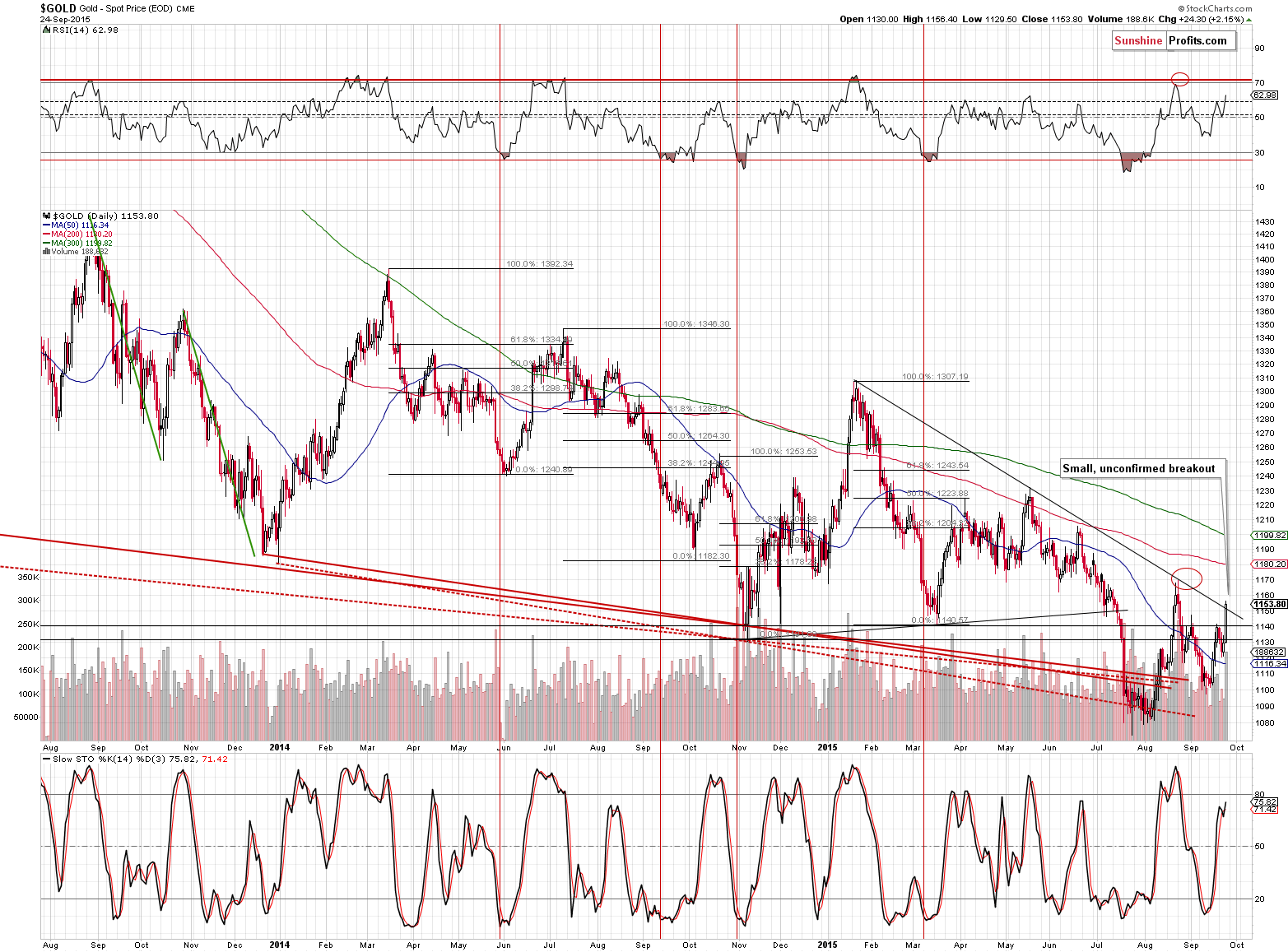1288x952 pixels.
Task: Click the 350K volume scale label
Action: tap(28, 577)
